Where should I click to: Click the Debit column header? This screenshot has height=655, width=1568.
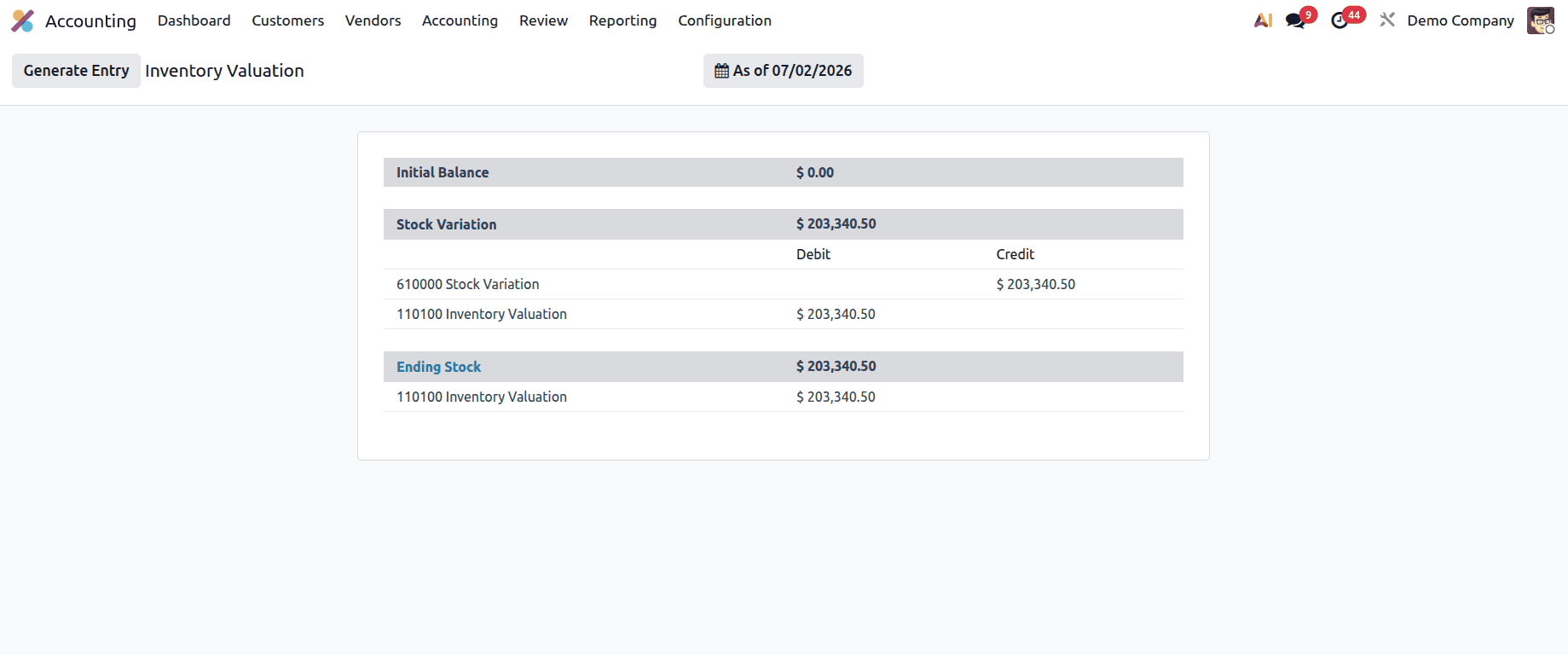pos(813,254)
